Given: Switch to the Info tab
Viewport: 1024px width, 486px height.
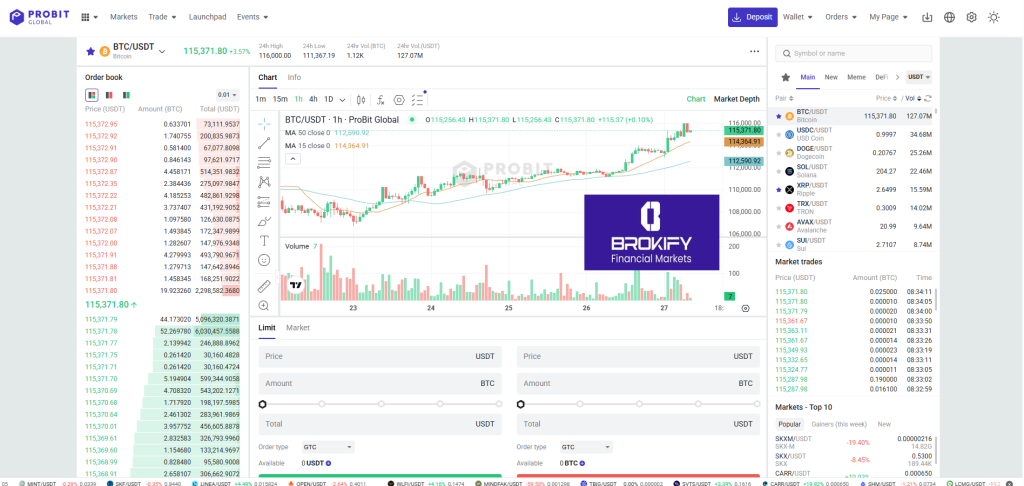Looking at the screenshot, I should tap(295, 77).
